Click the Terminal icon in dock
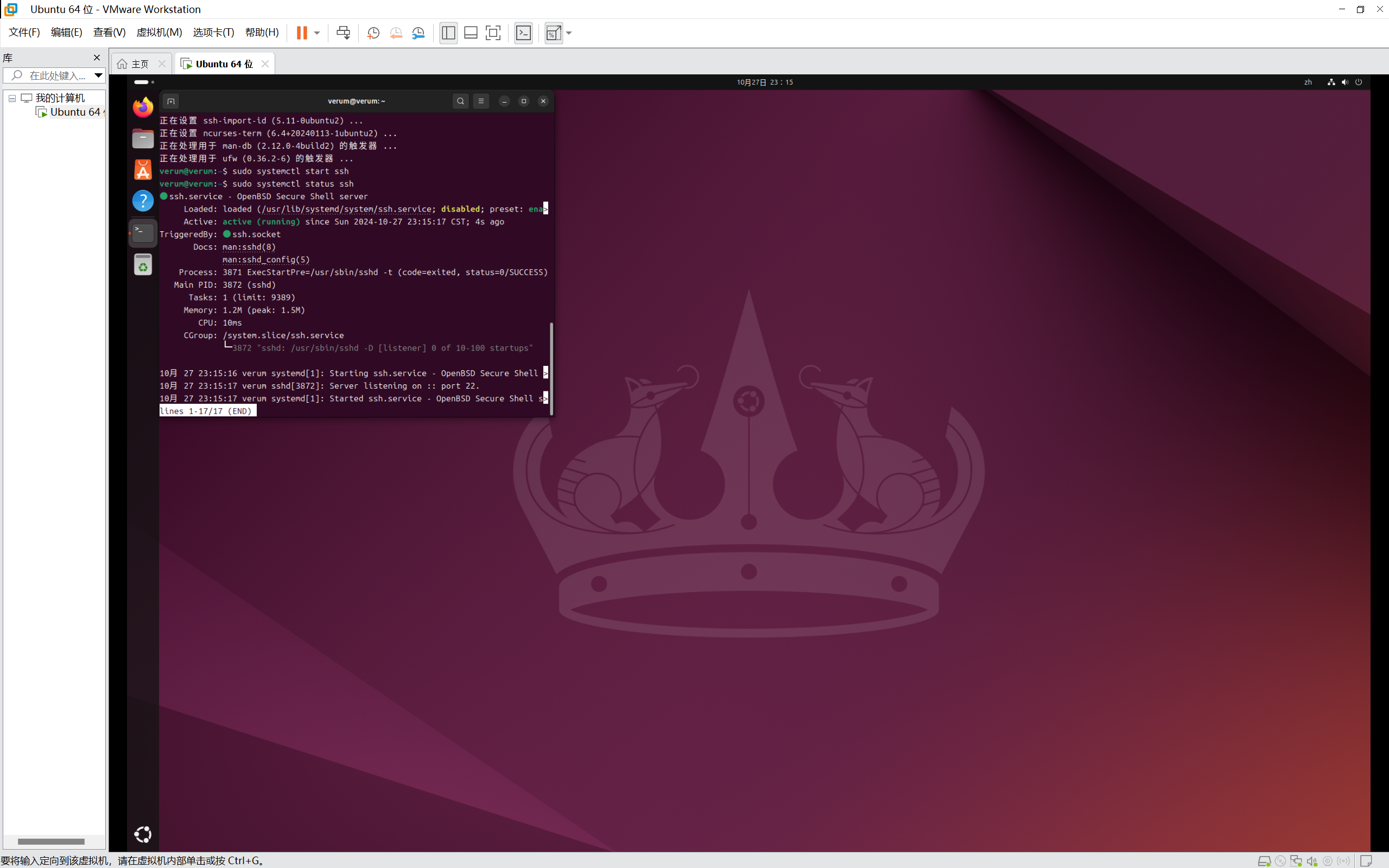The width and height of the screenshot is (1389, 868). coord(143,232)
